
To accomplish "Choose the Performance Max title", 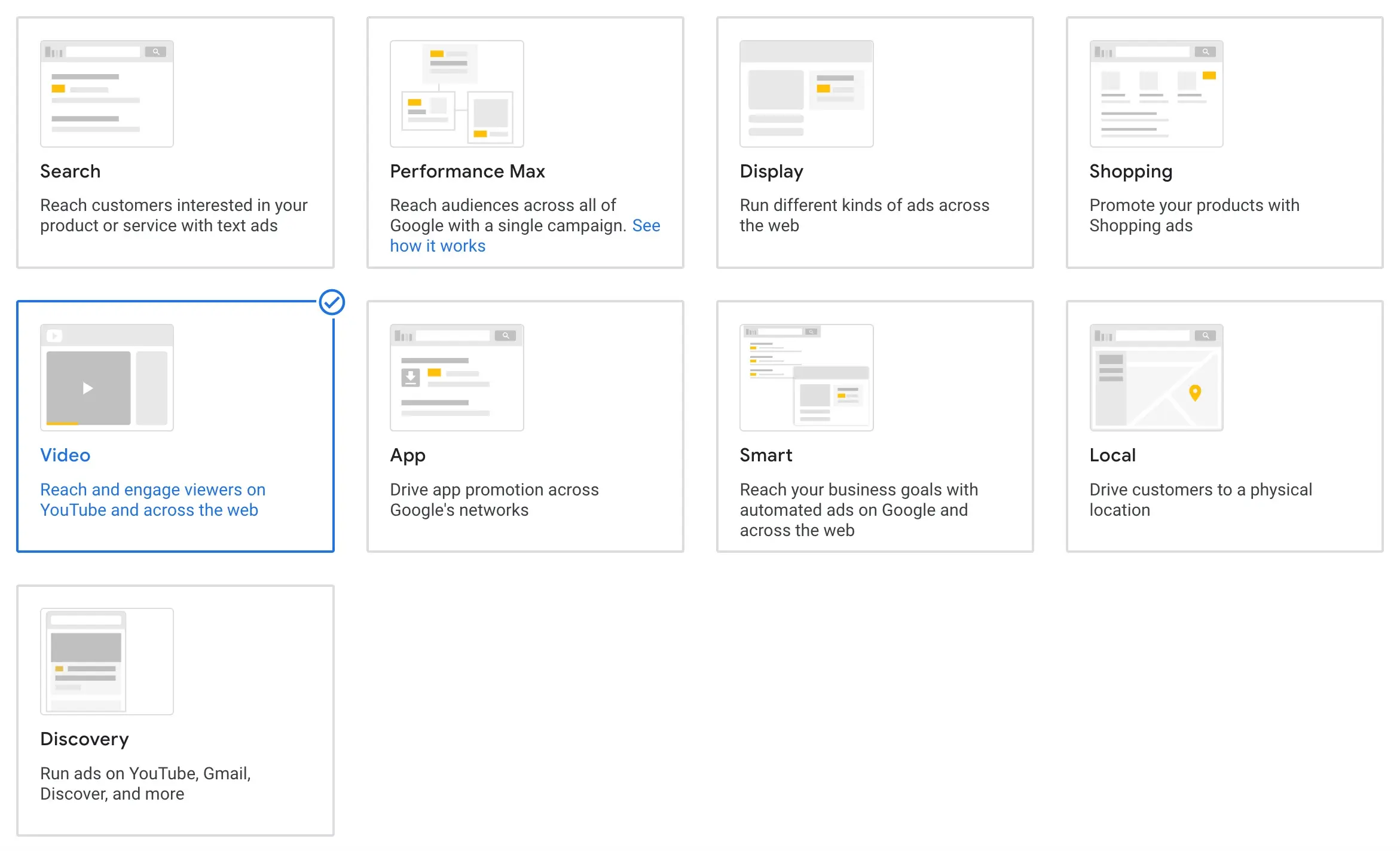I will click(x=467, y=172).
